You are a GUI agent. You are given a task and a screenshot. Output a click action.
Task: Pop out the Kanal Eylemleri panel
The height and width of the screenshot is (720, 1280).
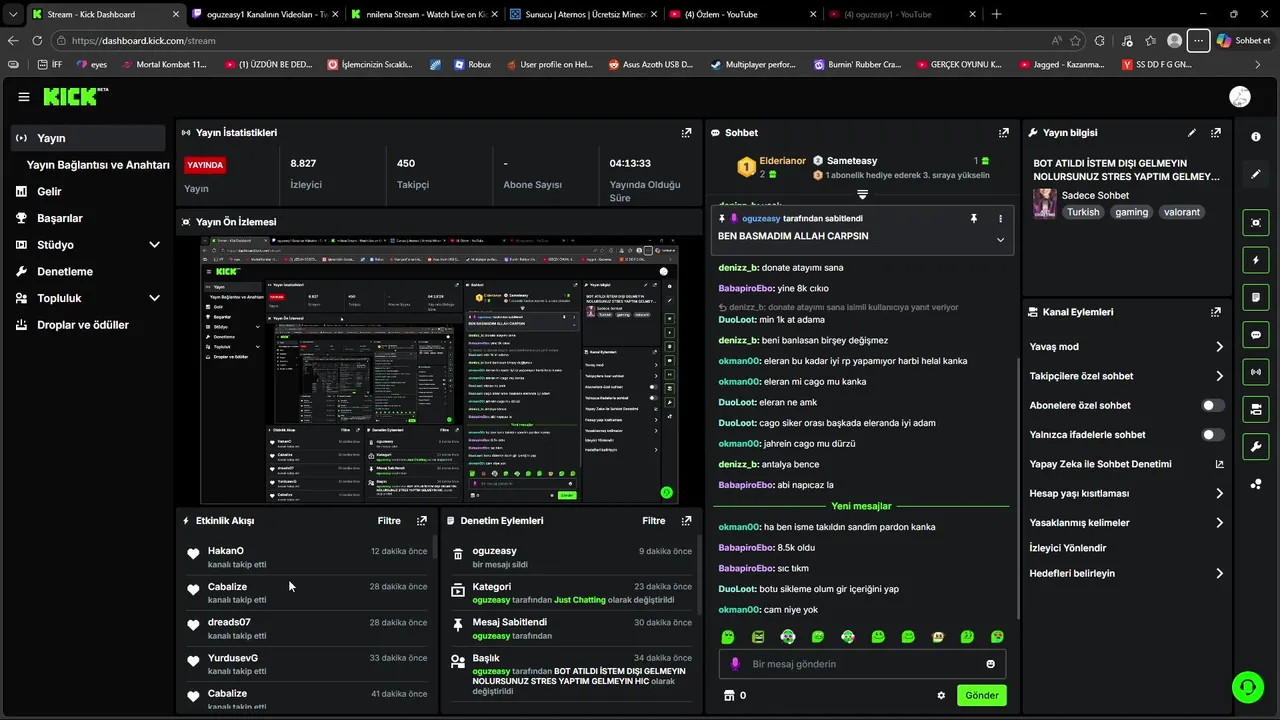[x=1215, y=312]
